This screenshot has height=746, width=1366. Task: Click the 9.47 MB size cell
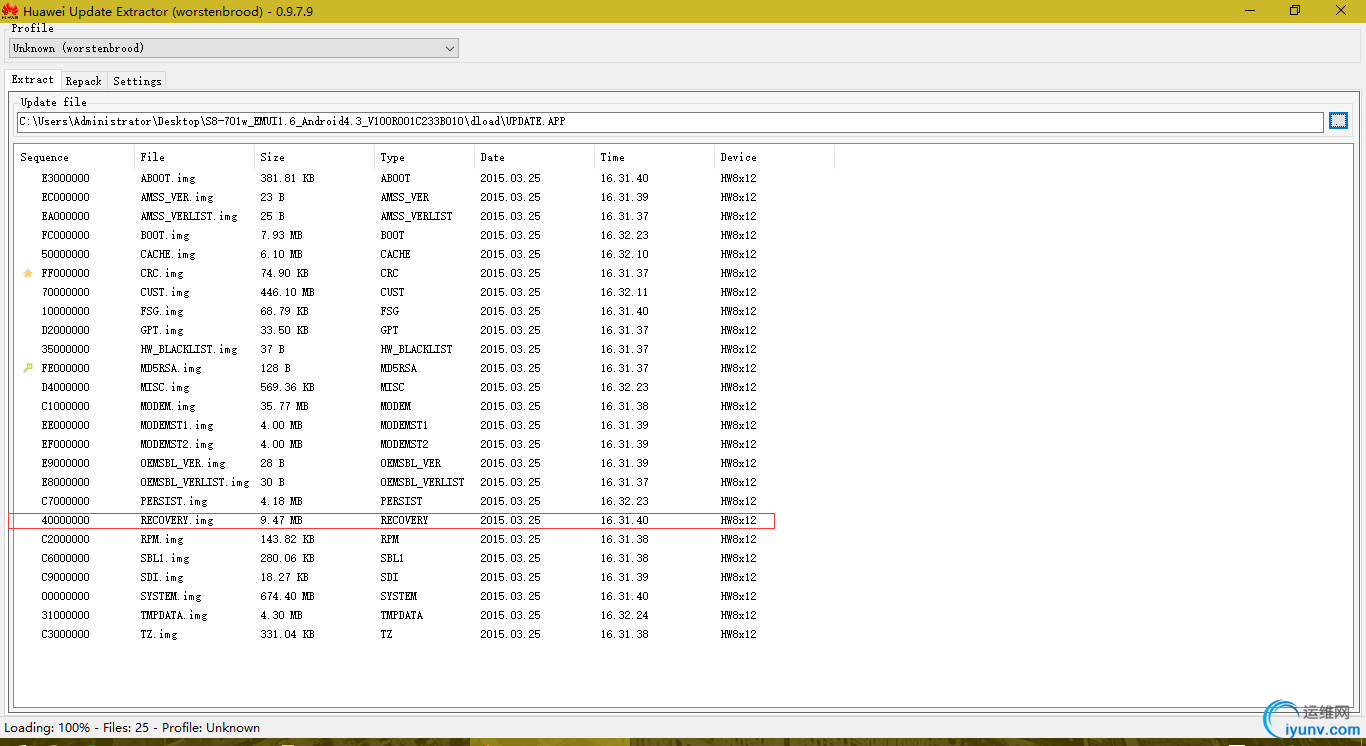281,520
